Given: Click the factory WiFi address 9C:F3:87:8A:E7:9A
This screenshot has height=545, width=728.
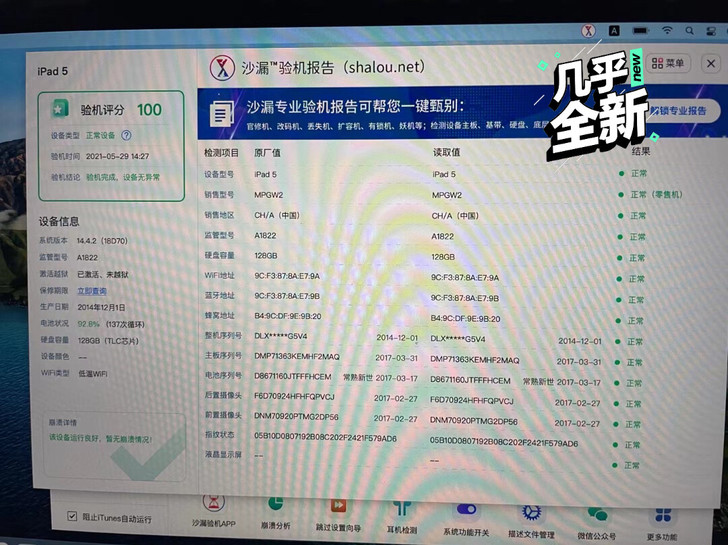Looking at the screenshot, I should (287, 276).
